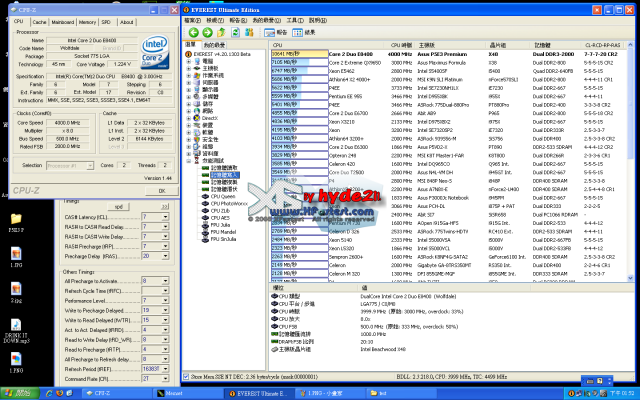Image resolution: width=640 pixels, height=400 pixels.
Task: Switch to EVEREST Ultimate Edition taskbar button
Action: pyautogui.click(x=259, y=393)
